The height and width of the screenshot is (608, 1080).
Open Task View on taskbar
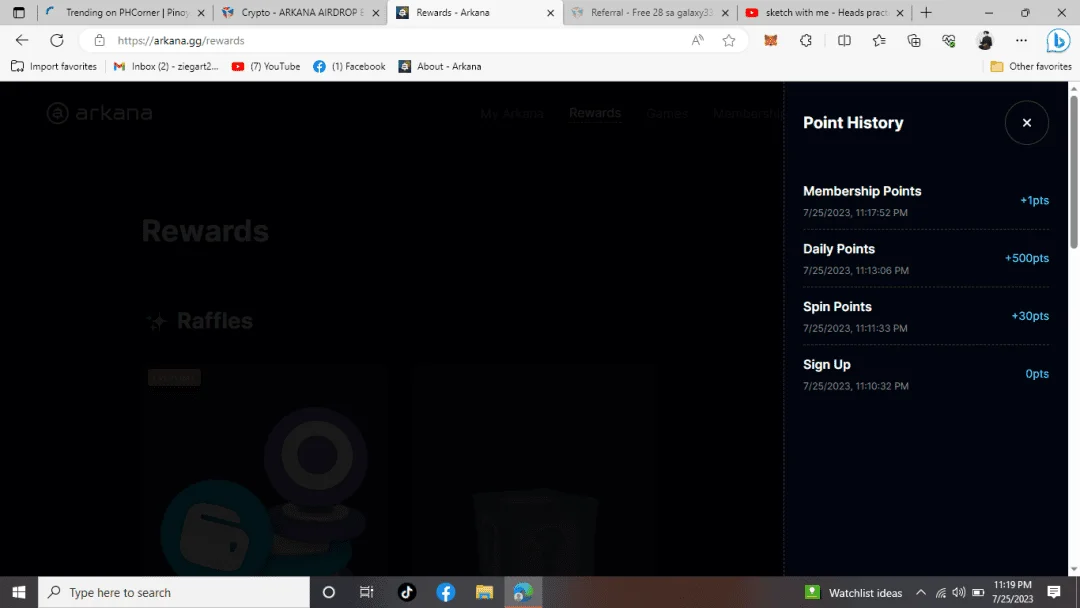tap(366, 592)
